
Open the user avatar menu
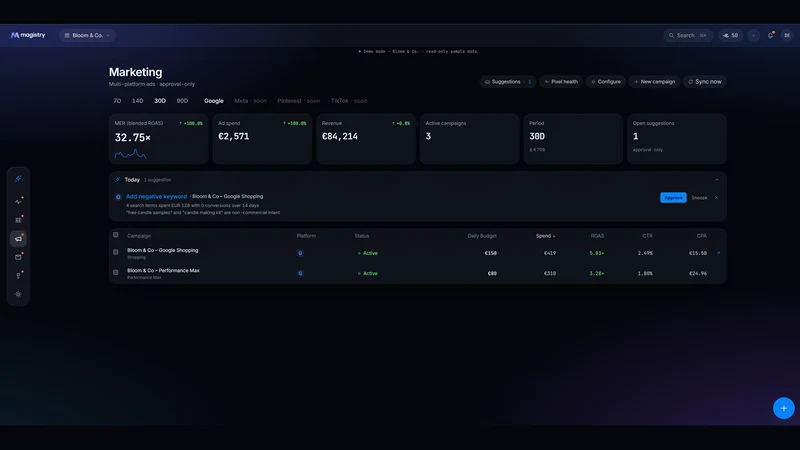point(787,35)
